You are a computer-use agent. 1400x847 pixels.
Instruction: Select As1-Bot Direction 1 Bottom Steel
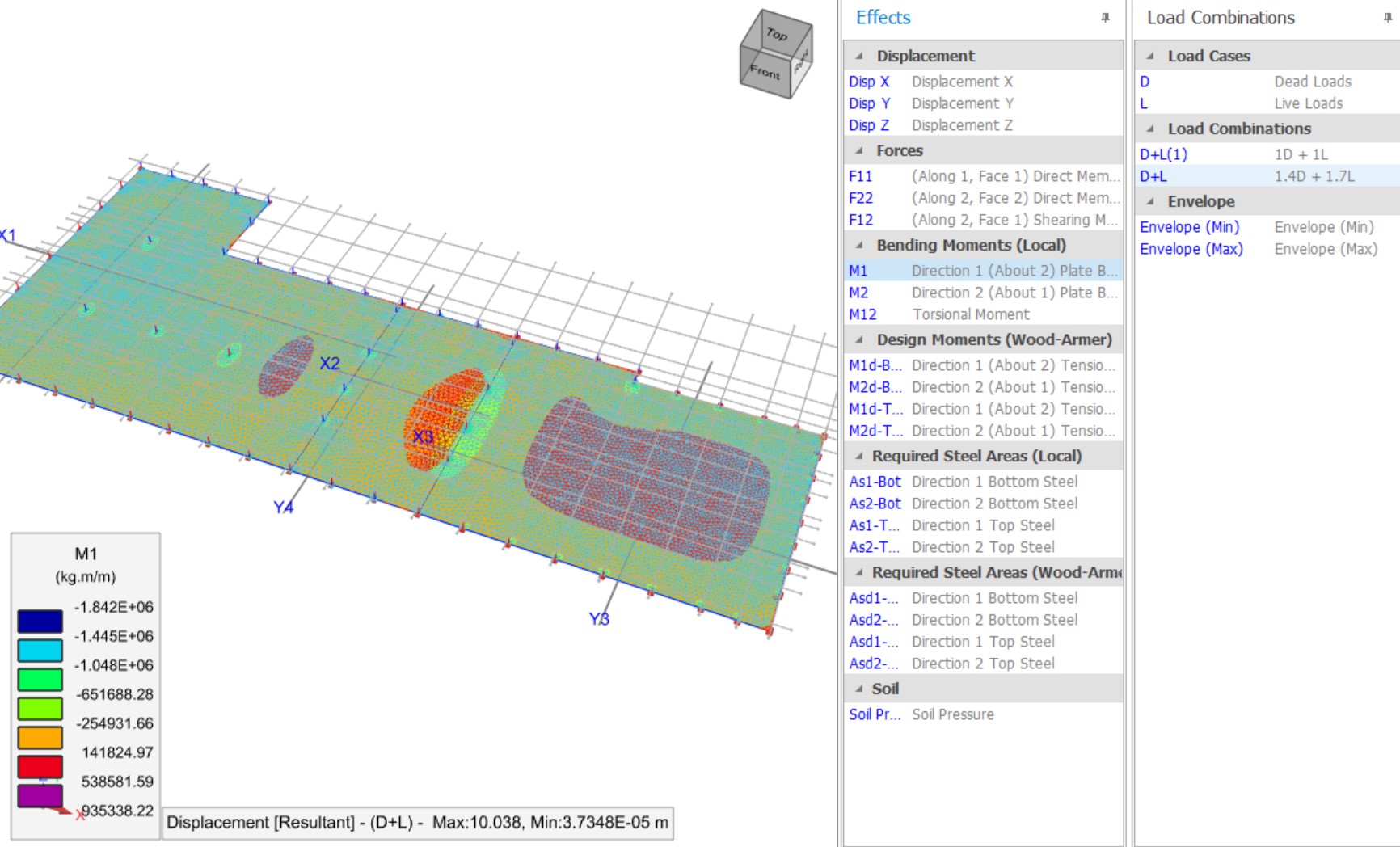tap(983, 482)
